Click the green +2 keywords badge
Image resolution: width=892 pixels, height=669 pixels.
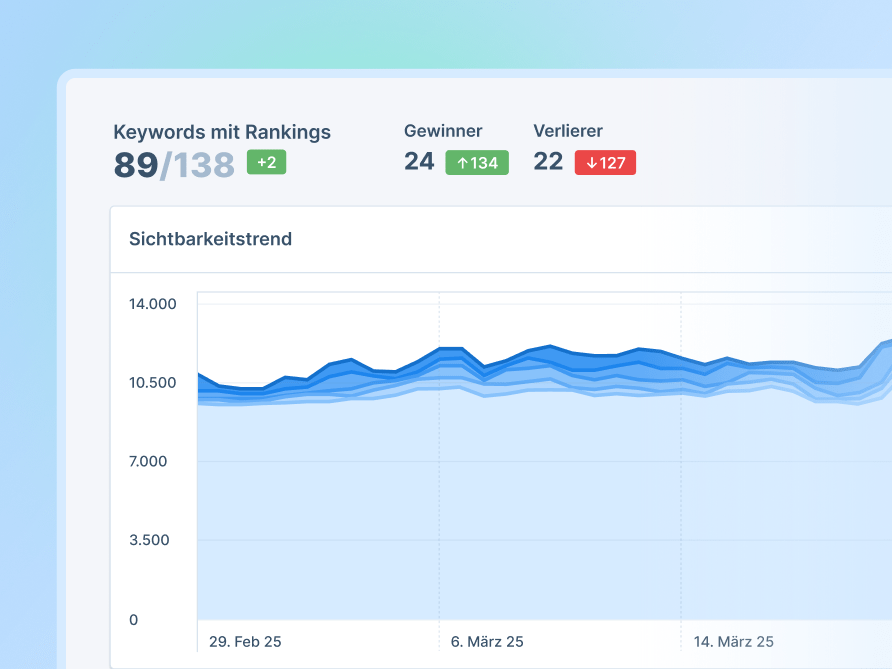pyautogui.click(x=266, y=162)
